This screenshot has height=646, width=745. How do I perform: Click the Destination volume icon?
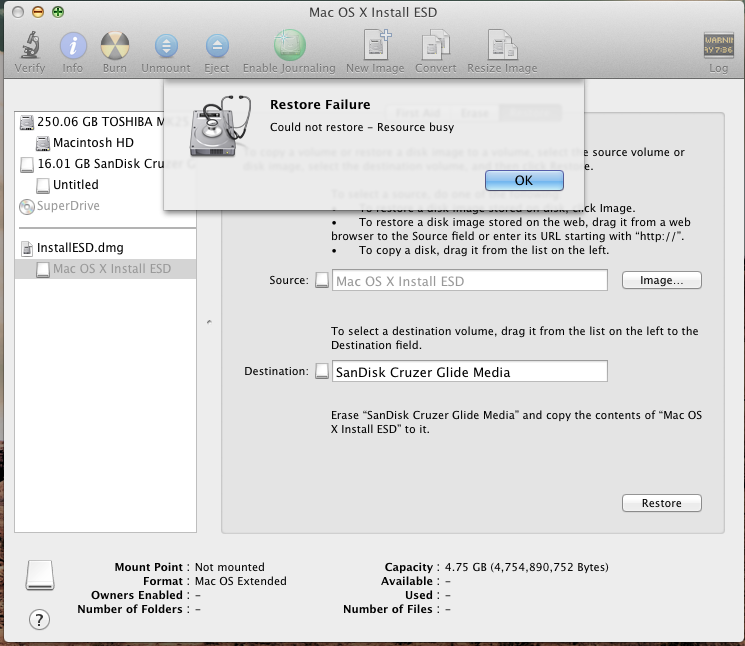[x=322, y=371]
